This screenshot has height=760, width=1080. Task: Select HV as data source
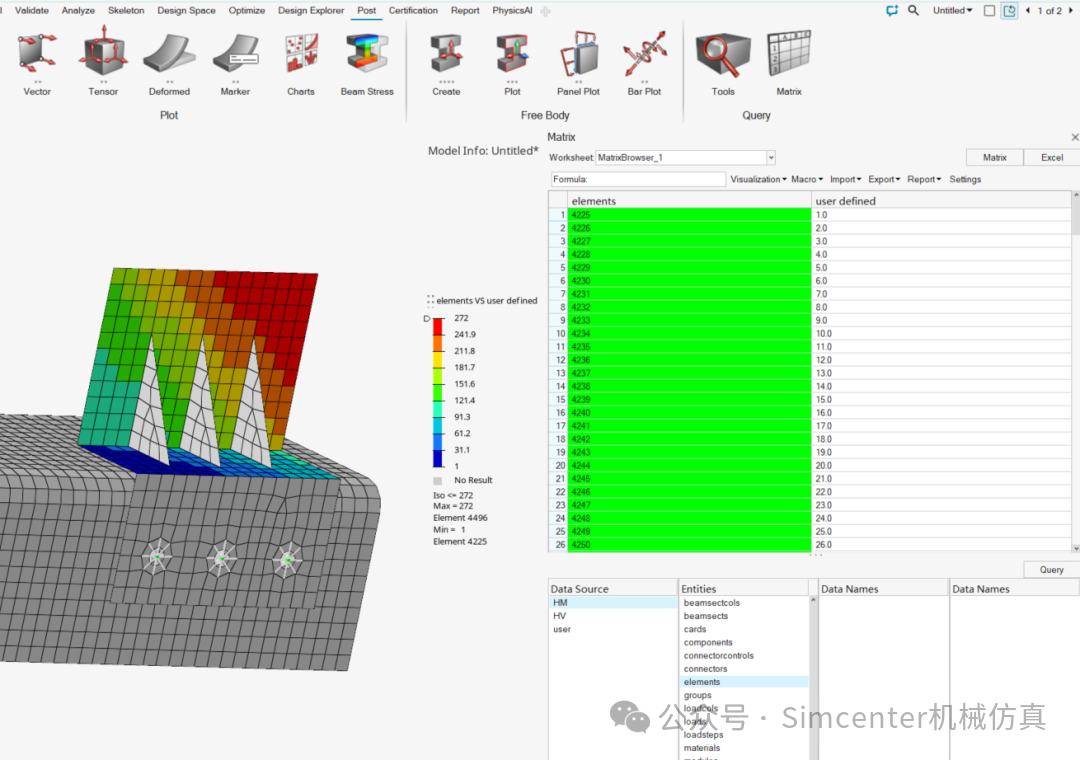(x=562, y=615)
